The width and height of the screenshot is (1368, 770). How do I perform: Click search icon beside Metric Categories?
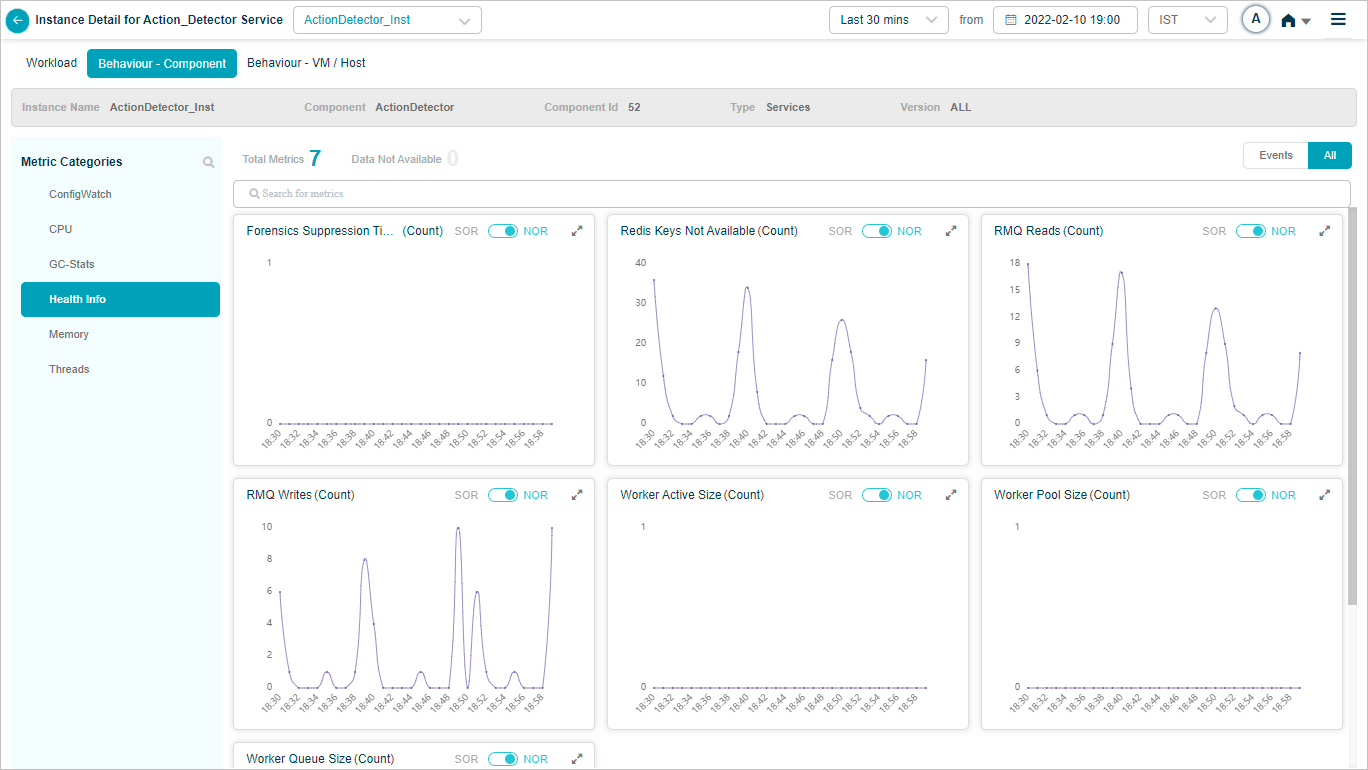point(208,162)
